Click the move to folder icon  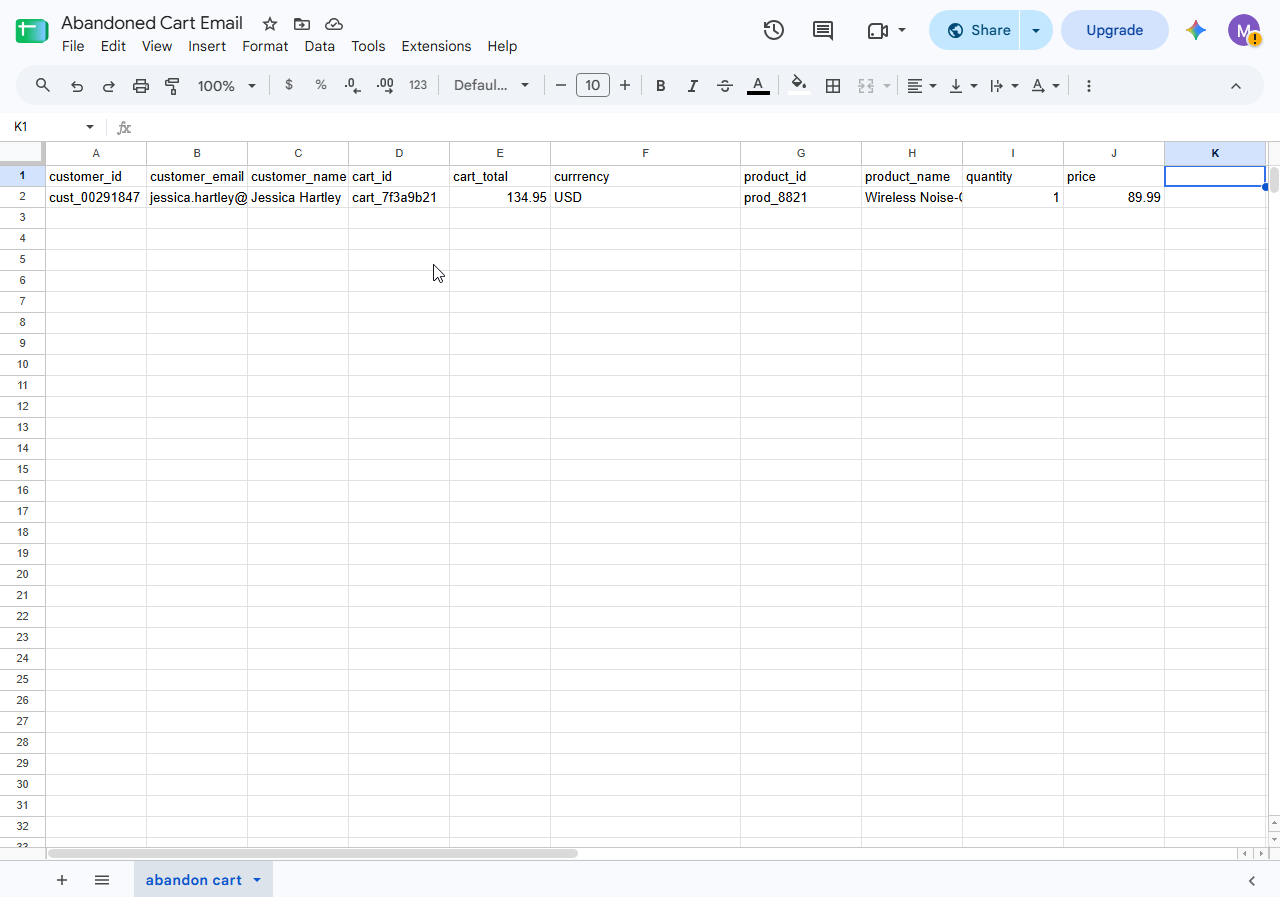(x=302, y=24)
